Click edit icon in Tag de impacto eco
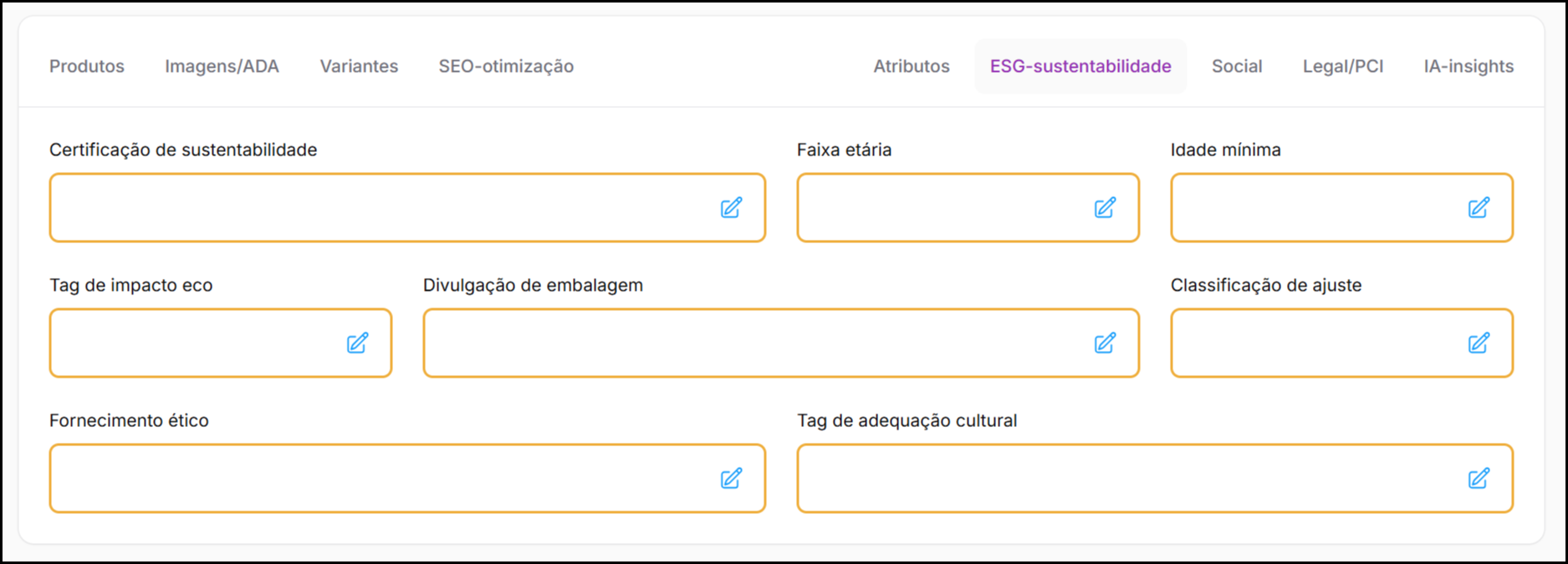1568x564 pixels. pyautogui.click(x=357, y=343)
